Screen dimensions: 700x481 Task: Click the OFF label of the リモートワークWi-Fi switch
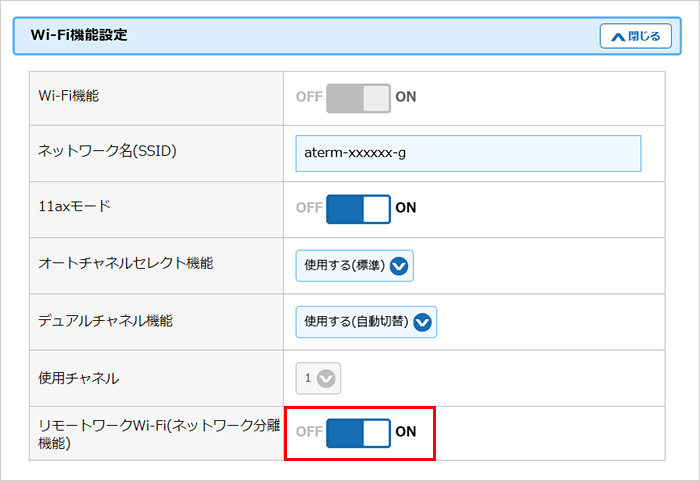[309, 433]
